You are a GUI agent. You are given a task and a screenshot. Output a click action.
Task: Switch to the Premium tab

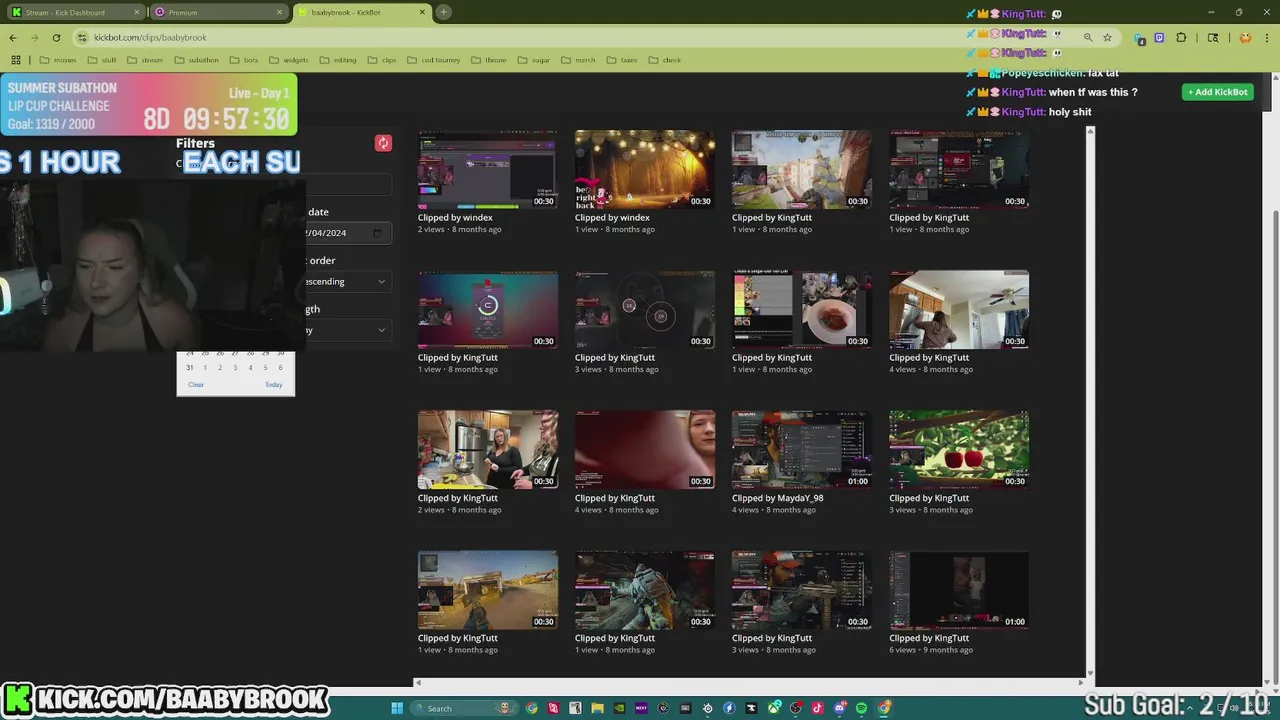click(218, 12)
